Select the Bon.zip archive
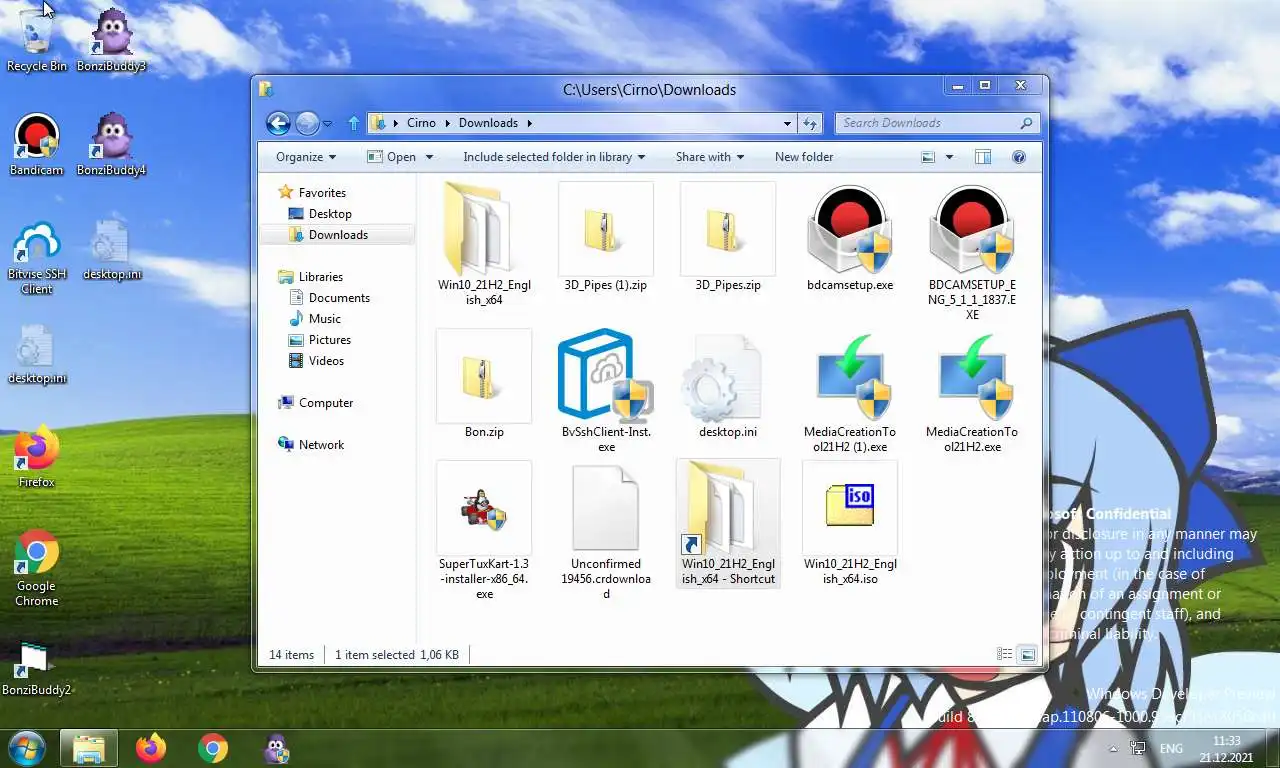 coord(484,385)
